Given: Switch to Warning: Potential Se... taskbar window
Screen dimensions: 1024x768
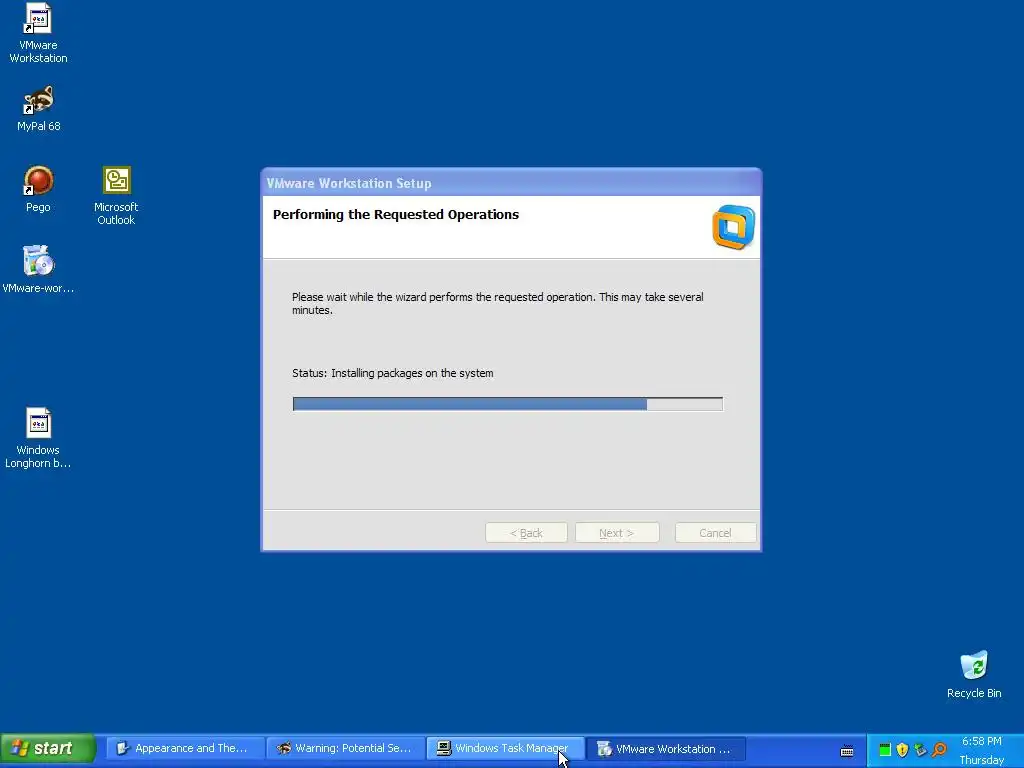Looking at the screenshot, I should coord(345,748).
